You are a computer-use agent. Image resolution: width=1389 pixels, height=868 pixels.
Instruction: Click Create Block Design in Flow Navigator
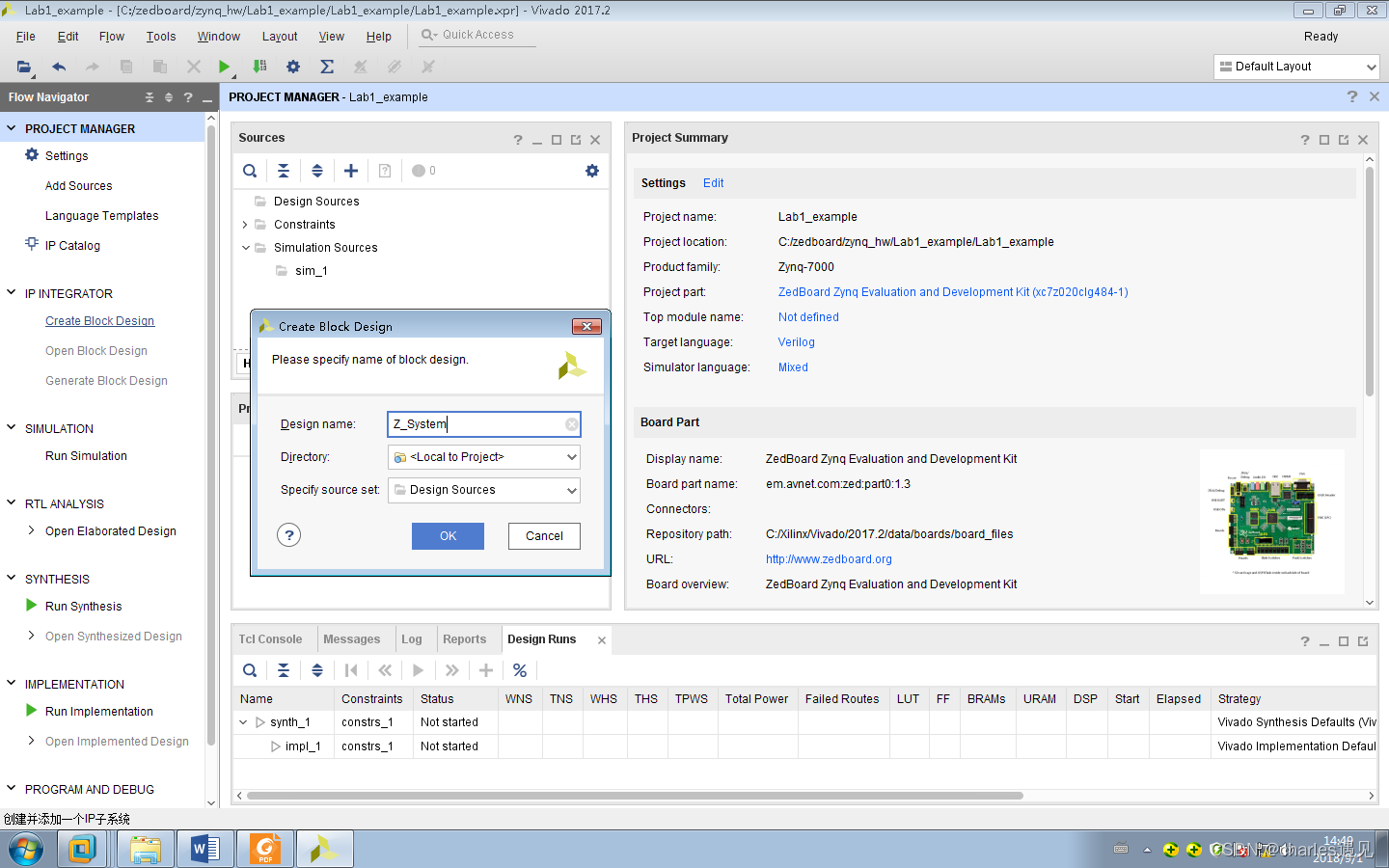(x=99, y=321)
